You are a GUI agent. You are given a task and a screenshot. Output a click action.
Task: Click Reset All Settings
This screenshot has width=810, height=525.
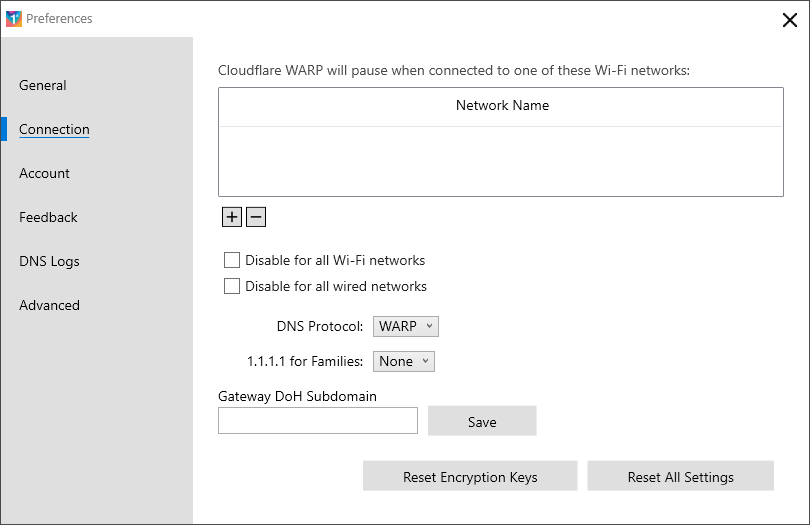point(680,476)
